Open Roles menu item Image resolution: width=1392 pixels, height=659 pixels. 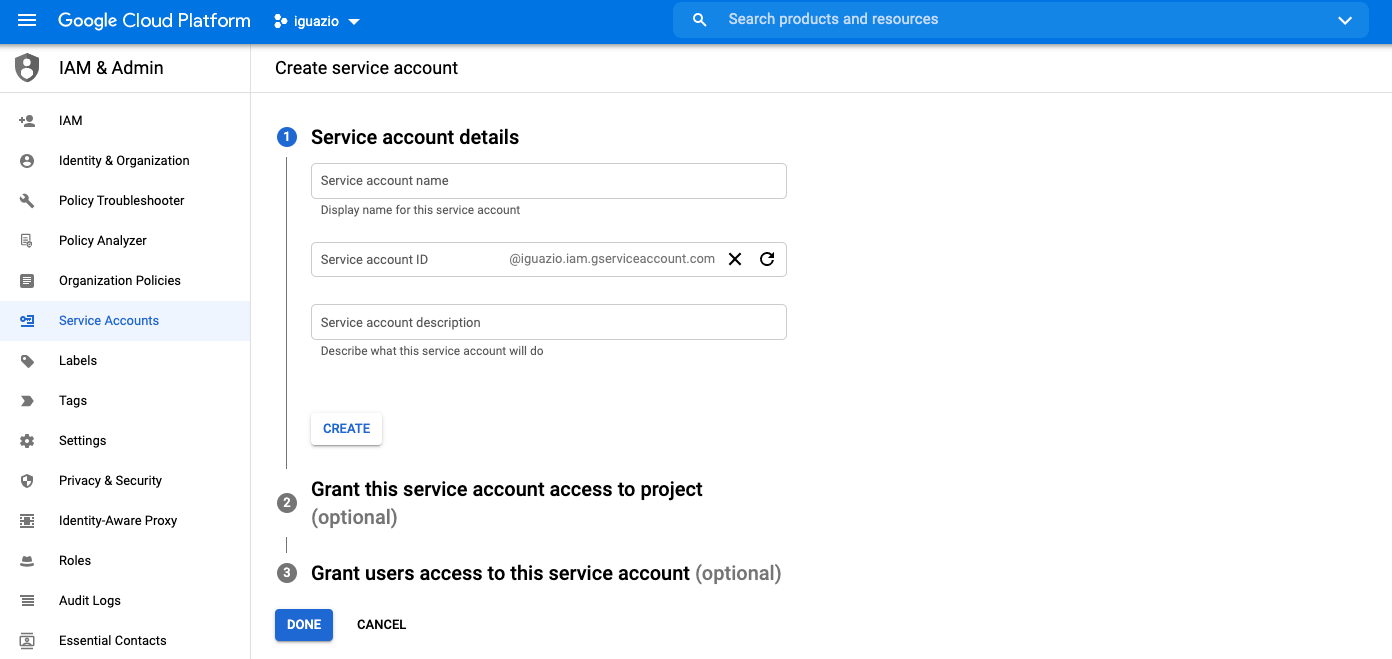(x=125, y=561)
